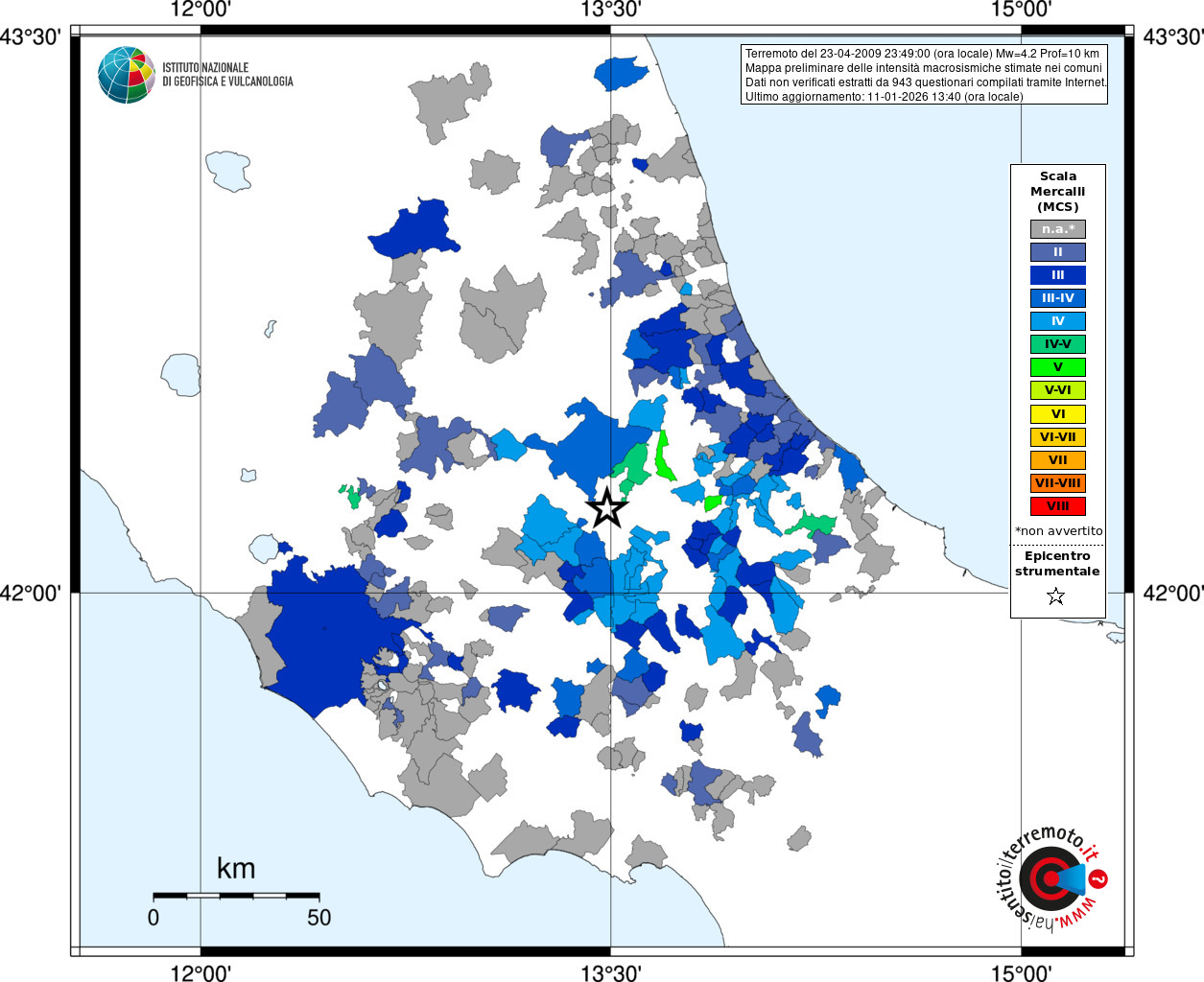Screen dimensions: 1204x982
Task: Click the IV-V green legend swatch
Action: click(1058, 344)
